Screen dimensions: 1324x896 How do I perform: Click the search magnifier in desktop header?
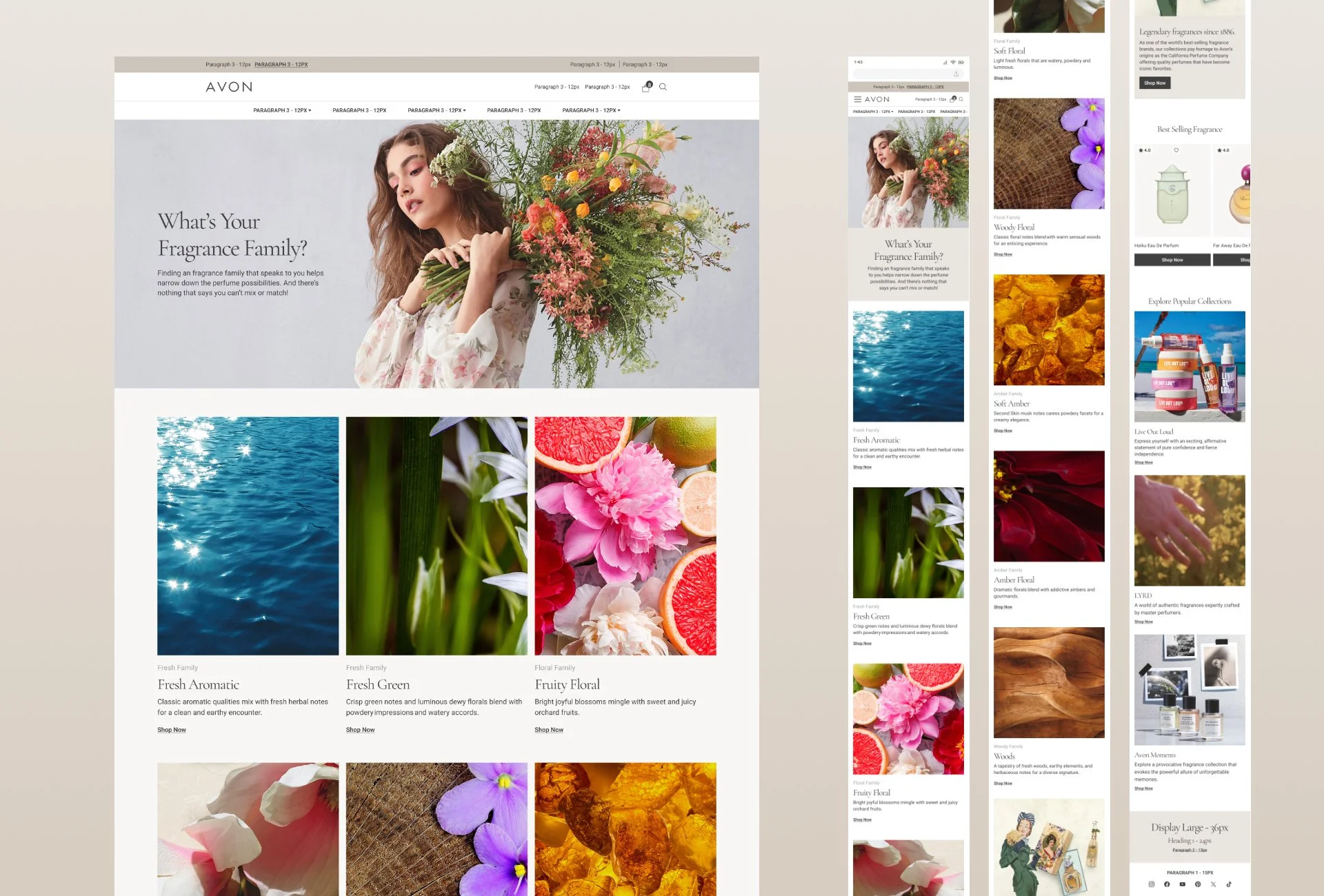click(x=663, y=87)
